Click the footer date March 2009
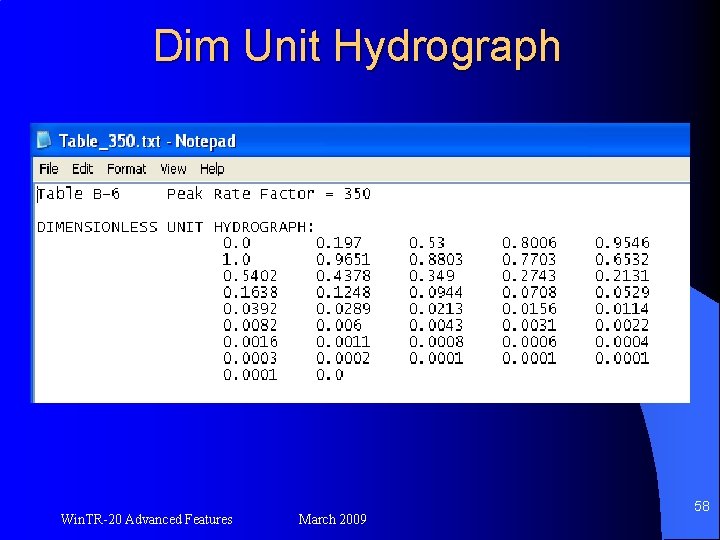720x540 pixels. coord(332,519)
